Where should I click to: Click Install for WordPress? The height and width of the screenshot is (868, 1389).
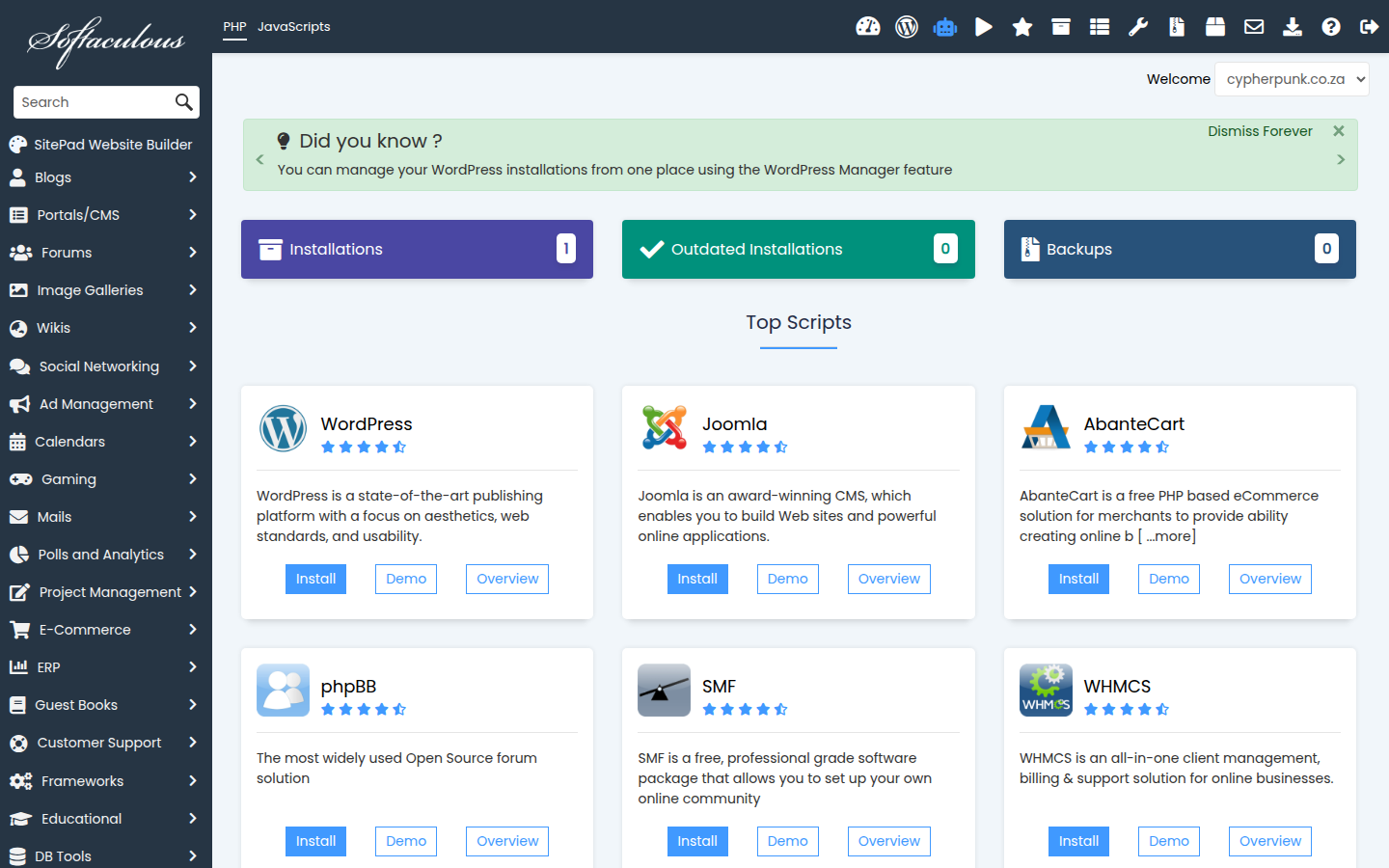pyautogui.click(x=315, y=579)
